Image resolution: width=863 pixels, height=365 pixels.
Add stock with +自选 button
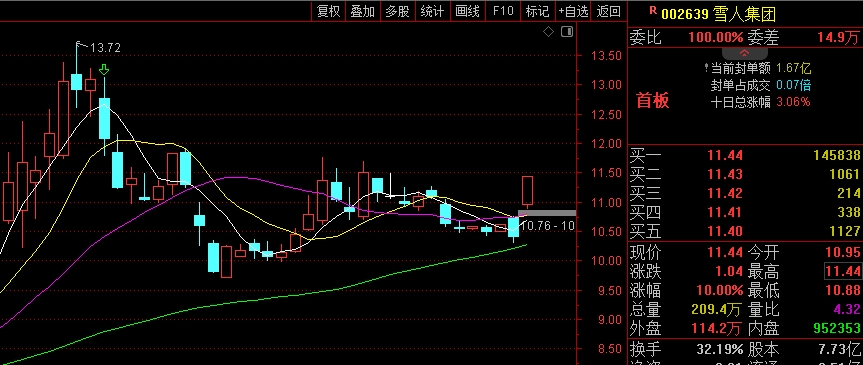(x=573, y=11)
